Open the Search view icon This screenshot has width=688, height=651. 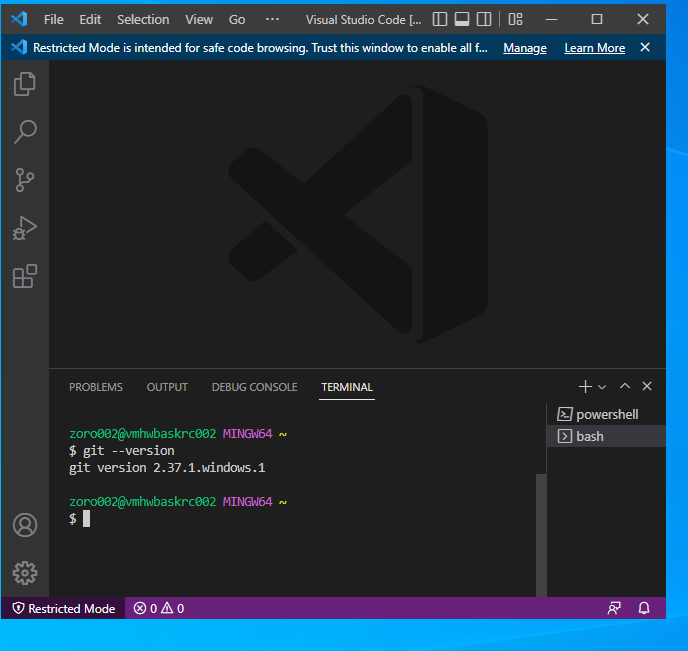pyautogui.click(x=25, y=132)
